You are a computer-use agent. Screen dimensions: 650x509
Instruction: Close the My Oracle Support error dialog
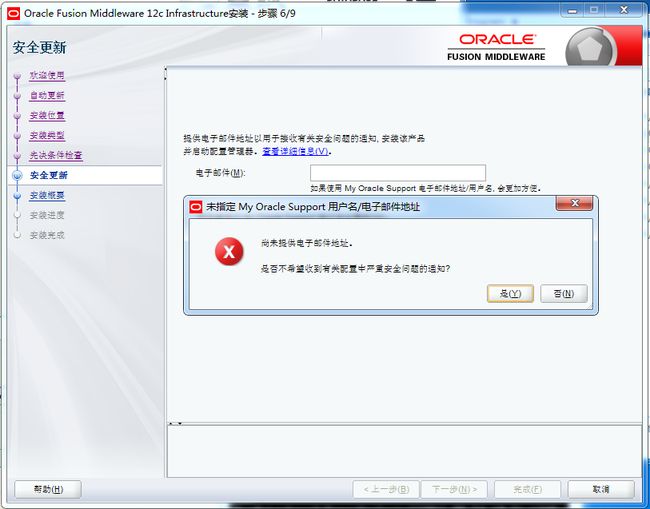click(574, 203)
